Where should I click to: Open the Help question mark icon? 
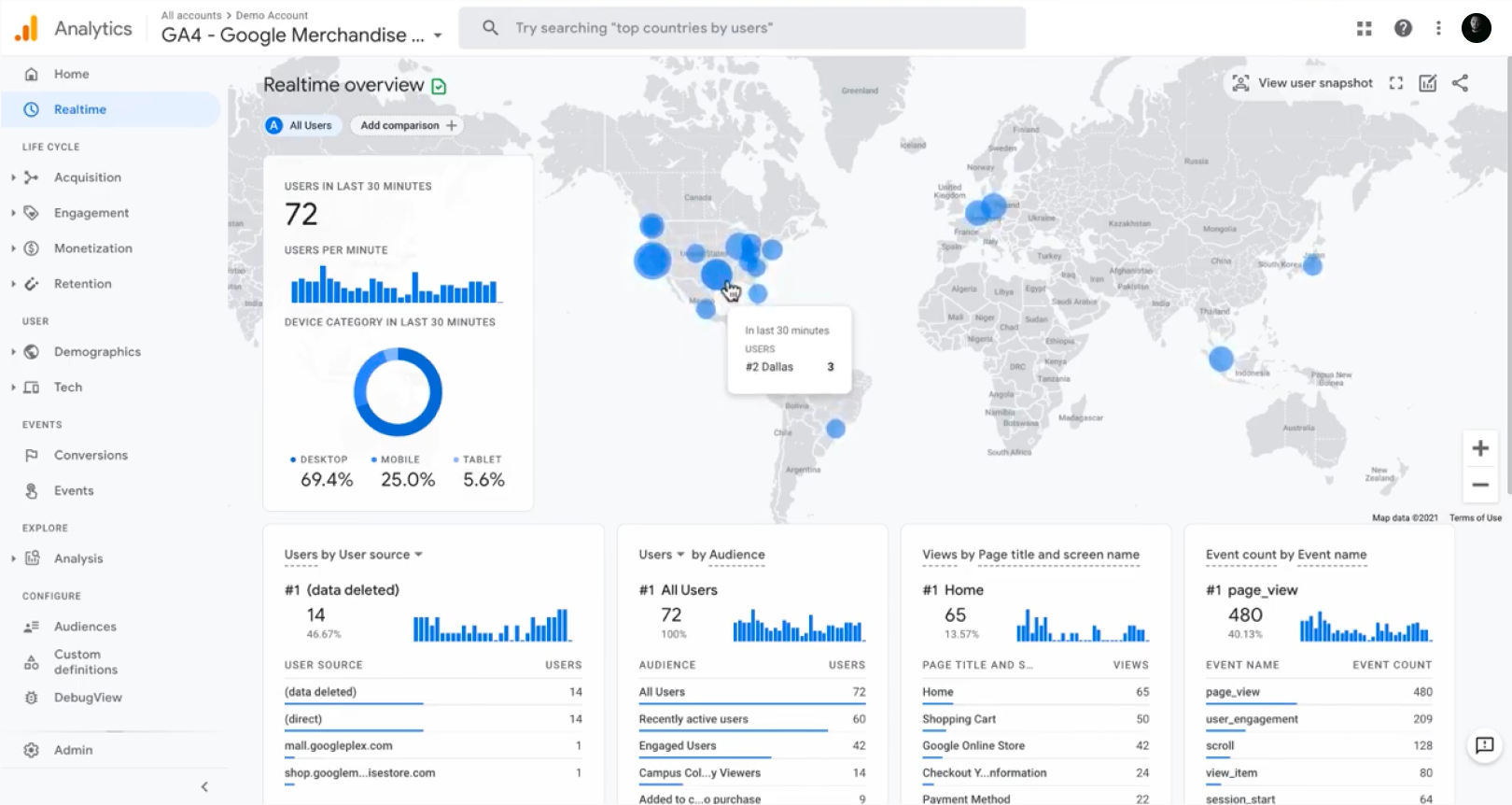tap(1403, 29)
